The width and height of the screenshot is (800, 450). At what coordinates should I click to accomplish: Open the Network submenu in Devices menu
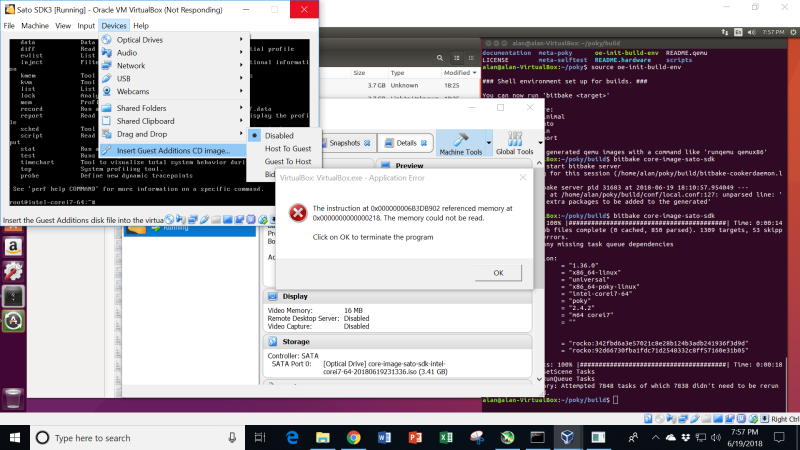[173, 65]
